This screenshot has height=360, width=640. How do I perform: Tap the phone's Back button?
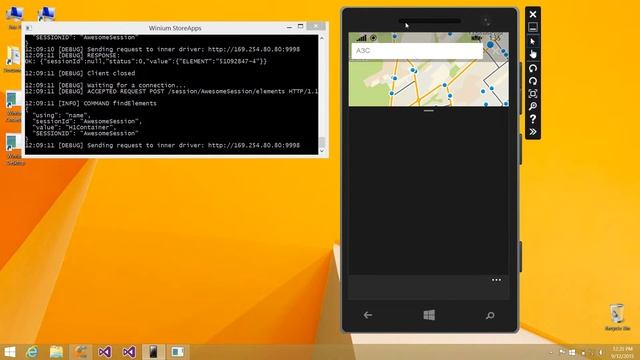[x=368, y=315]
